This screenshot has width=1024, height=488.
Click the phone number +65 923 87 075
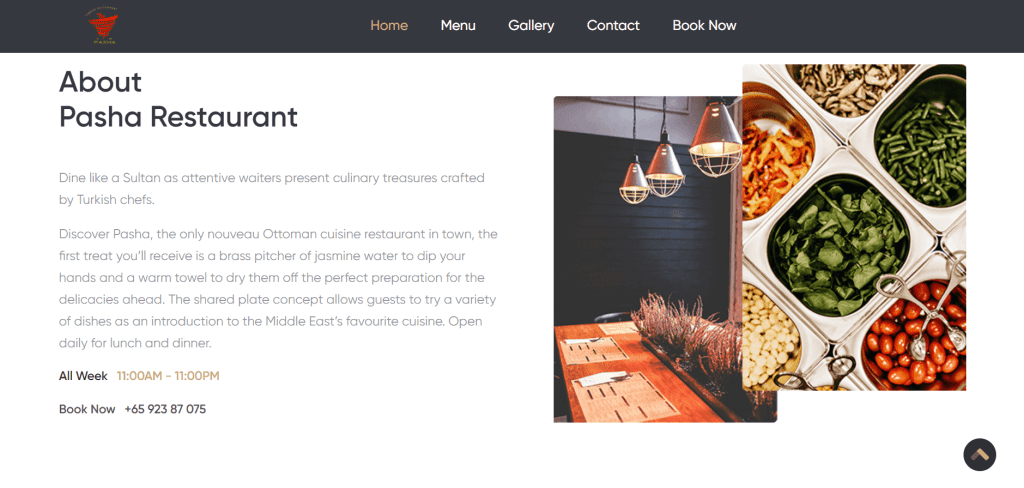(165, 409)
